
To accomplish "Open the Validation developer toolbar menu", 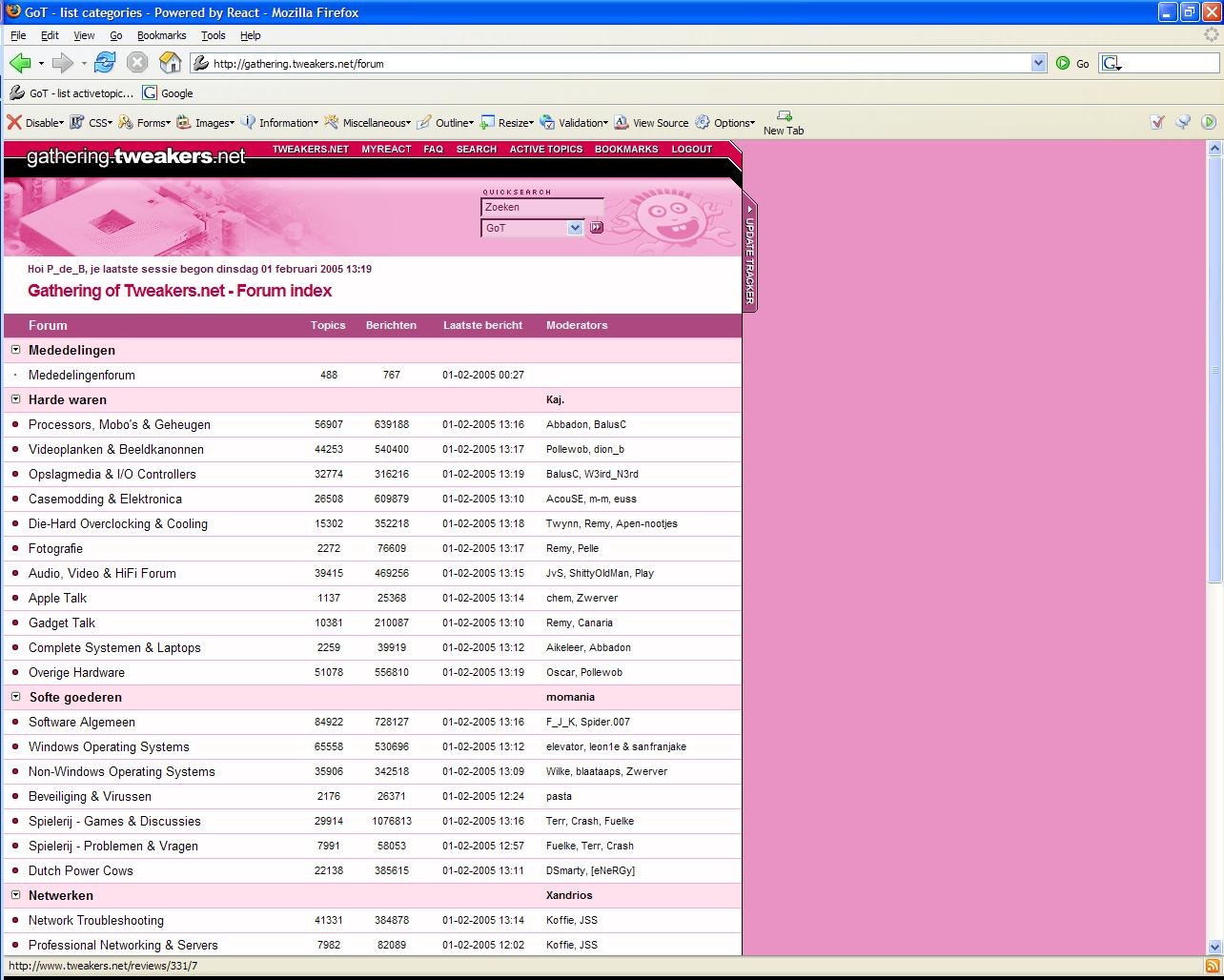I will coord(574,123).
